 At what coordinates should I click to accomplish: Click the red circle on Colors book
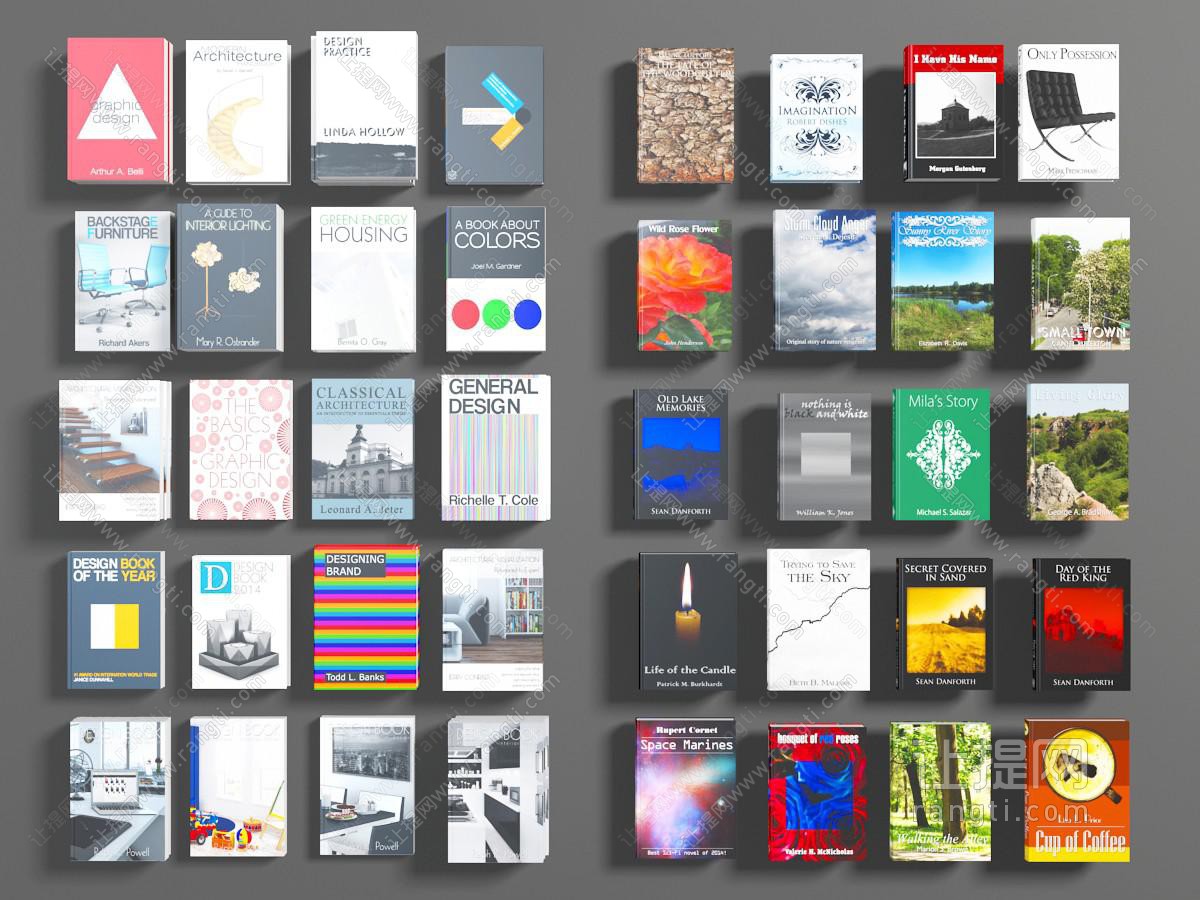[x=466, y=314]
